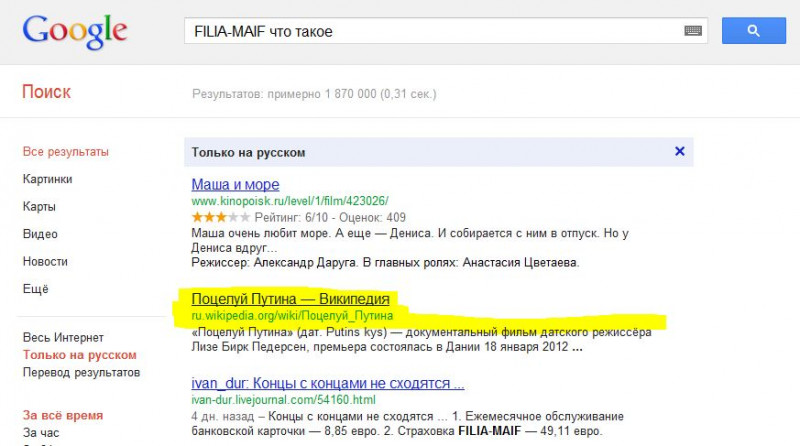Close the 'Только на русском' filter bar
Screen dimensions: 800x446
coord(680,151)
